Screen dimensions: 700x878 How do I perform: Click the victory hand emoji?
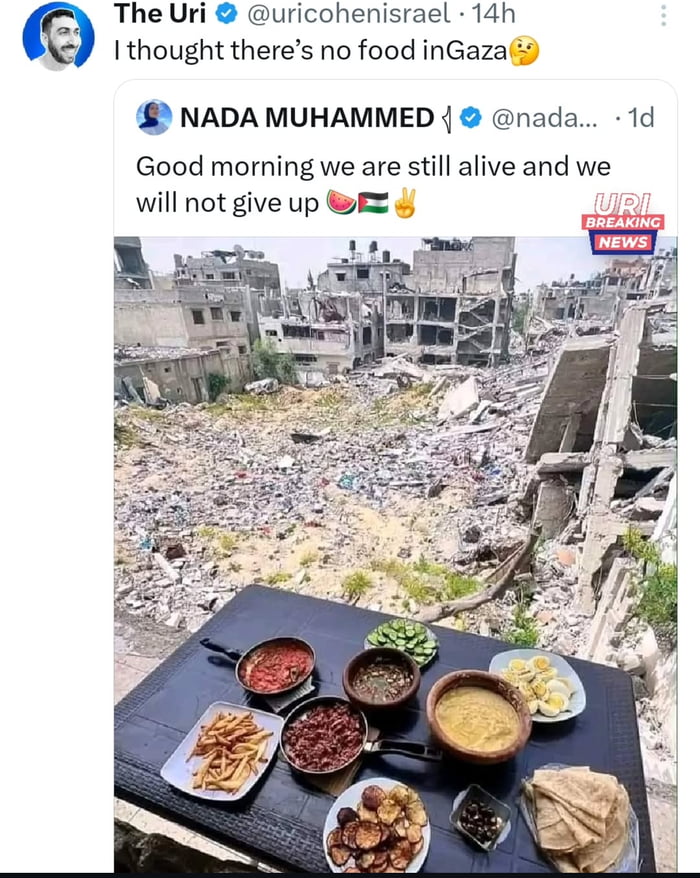404,203
